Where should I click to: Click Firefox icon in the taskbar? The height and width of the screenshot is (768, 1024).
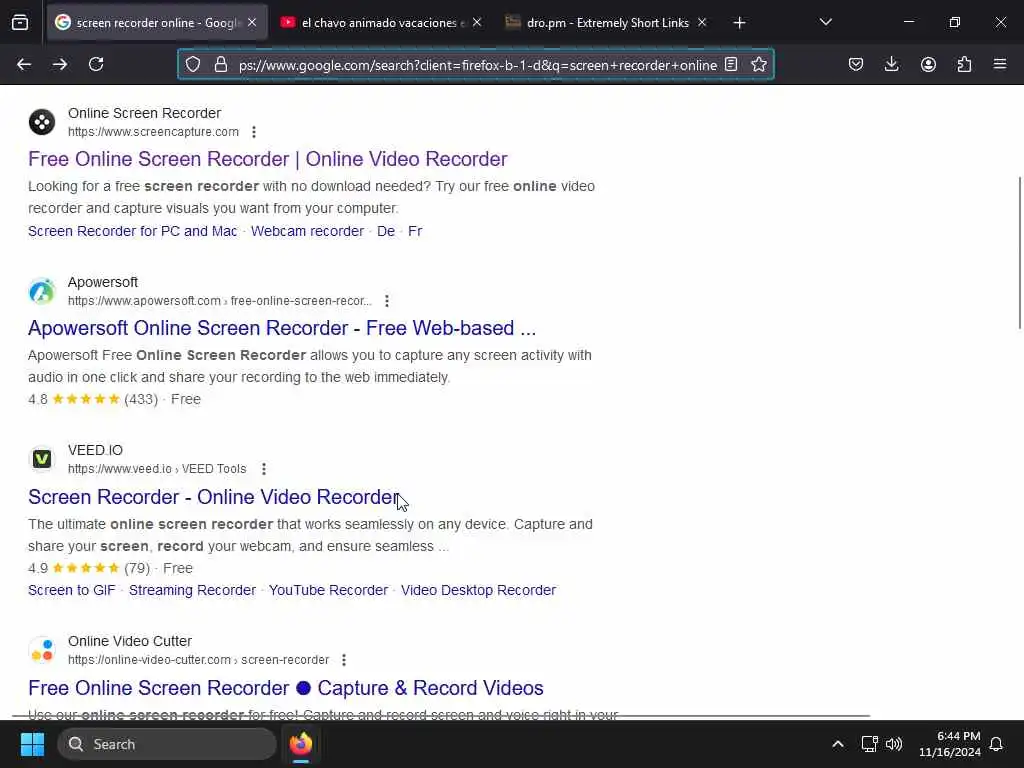coord(301,744)
